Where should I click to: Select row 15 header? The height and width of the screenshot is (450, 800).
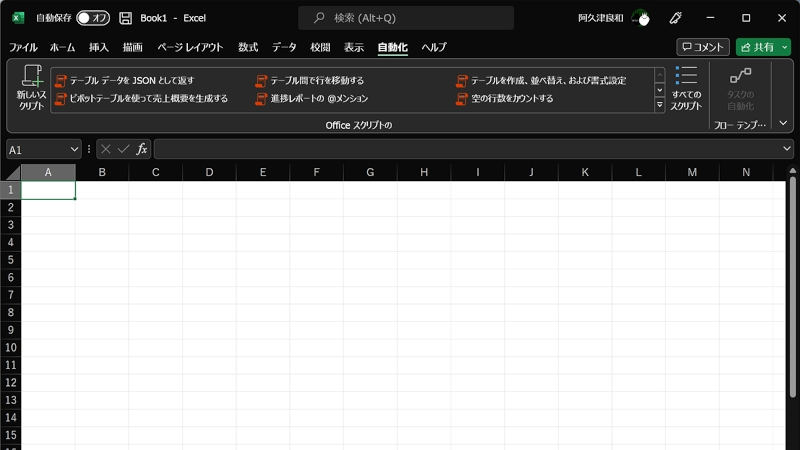[x=11, y=435]
